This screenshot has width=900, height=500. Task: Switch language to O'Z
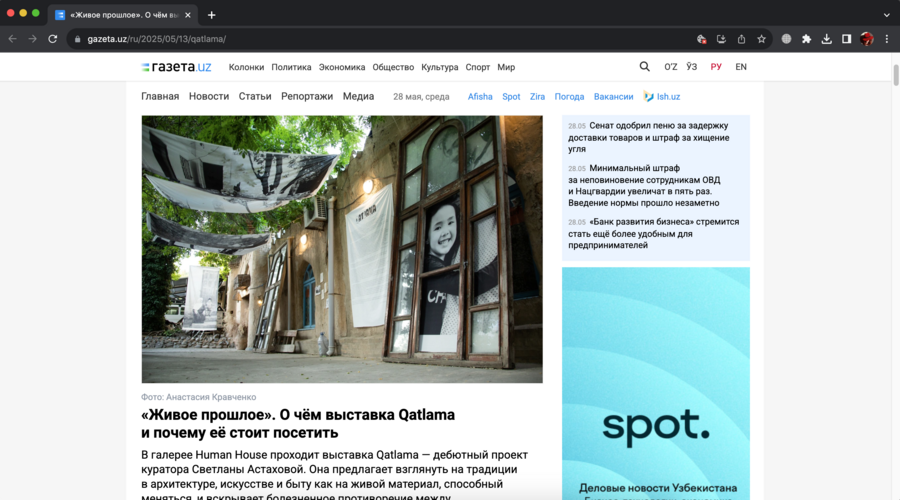(x=670, y=67)
